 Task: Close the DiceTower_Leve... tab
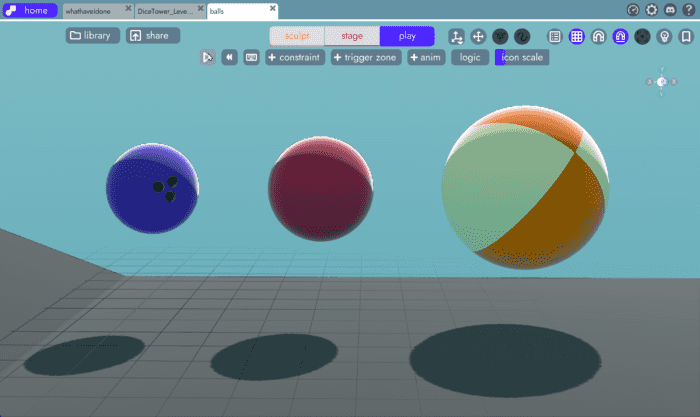pos(200,8)
